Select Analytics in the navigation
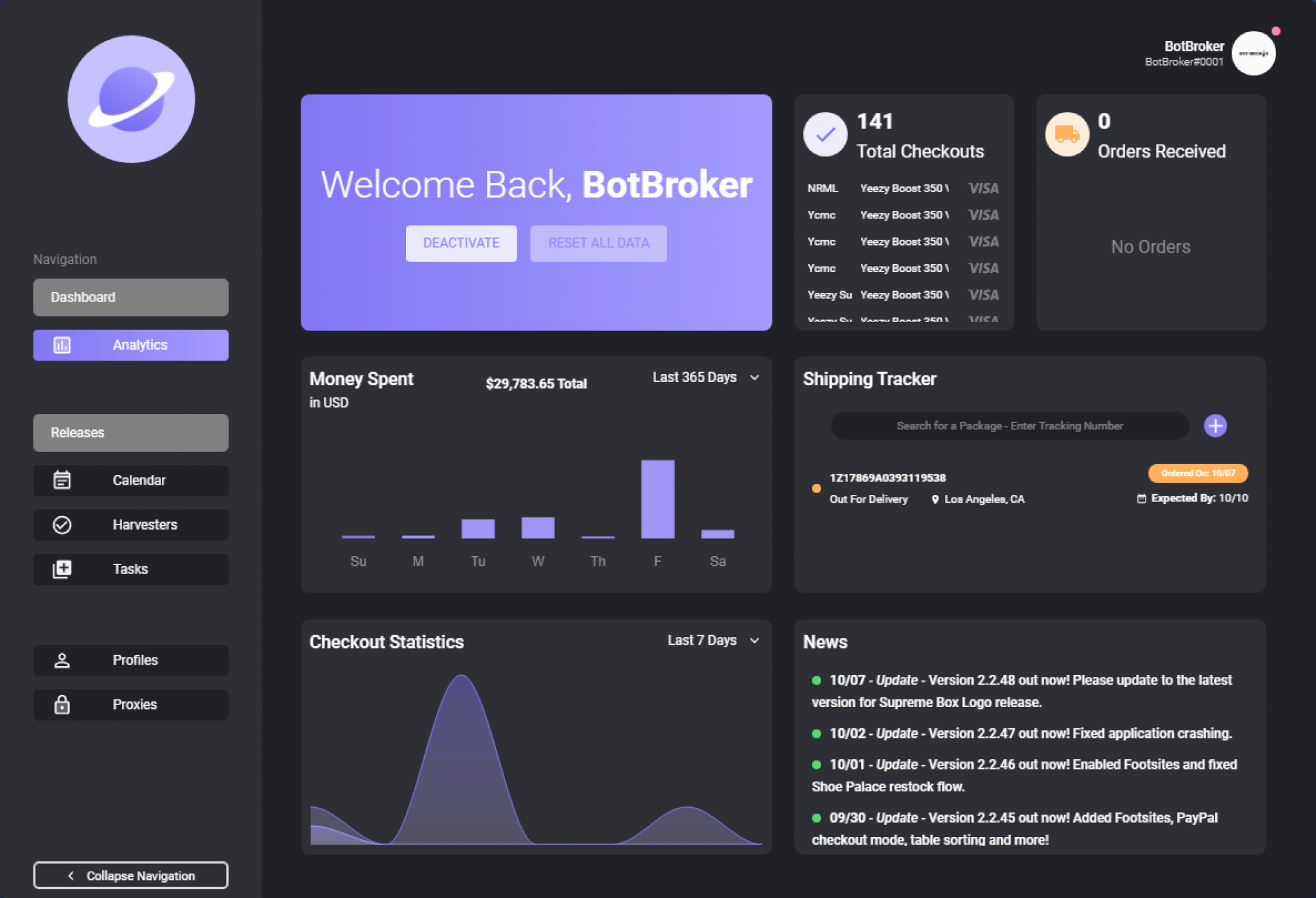 (x=130, y=345)
